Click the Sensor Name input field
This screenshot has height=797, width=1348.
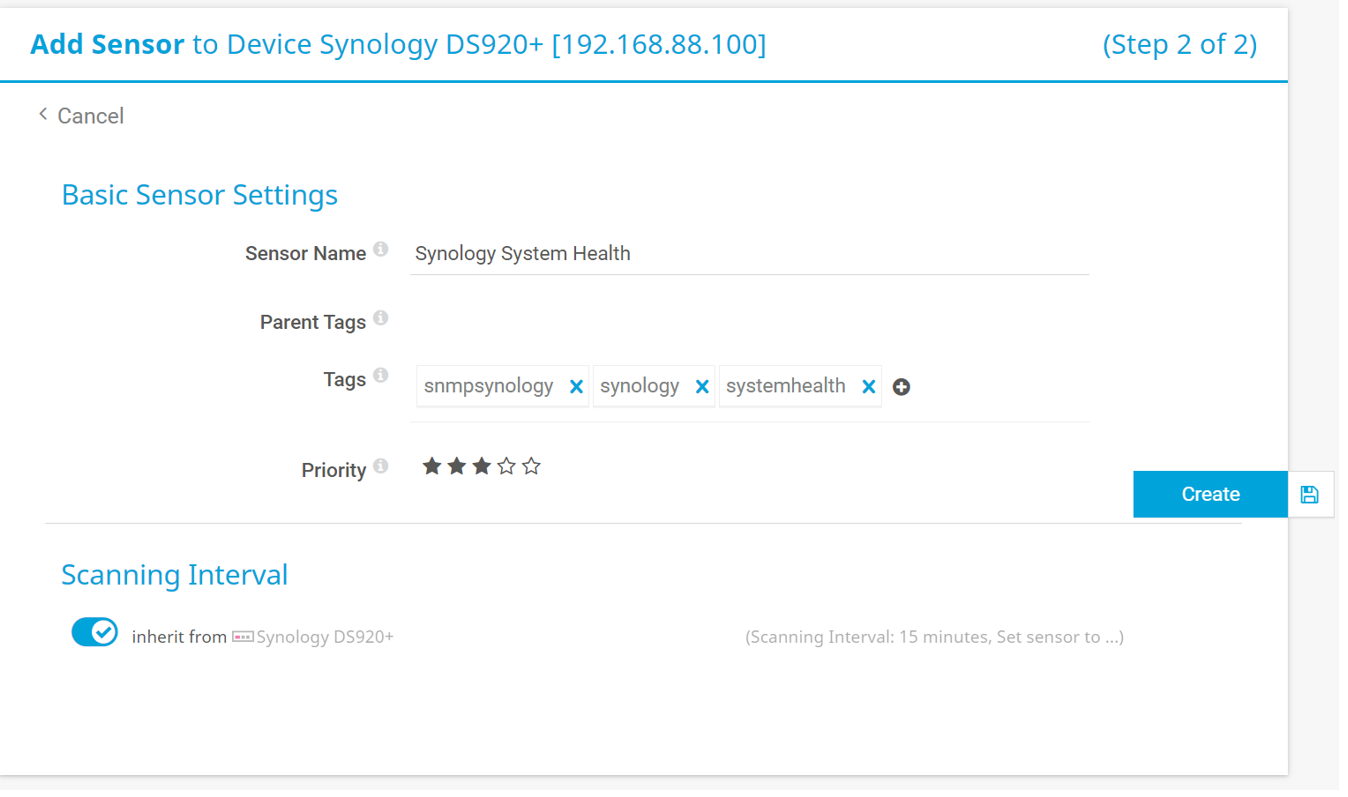[x=700, y=253]
